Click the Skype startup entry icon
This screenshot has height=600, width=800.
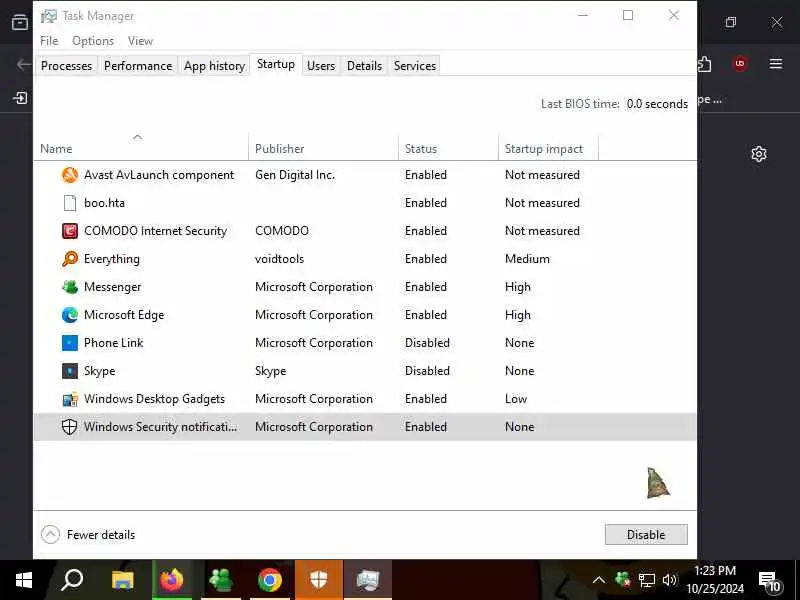70,371
